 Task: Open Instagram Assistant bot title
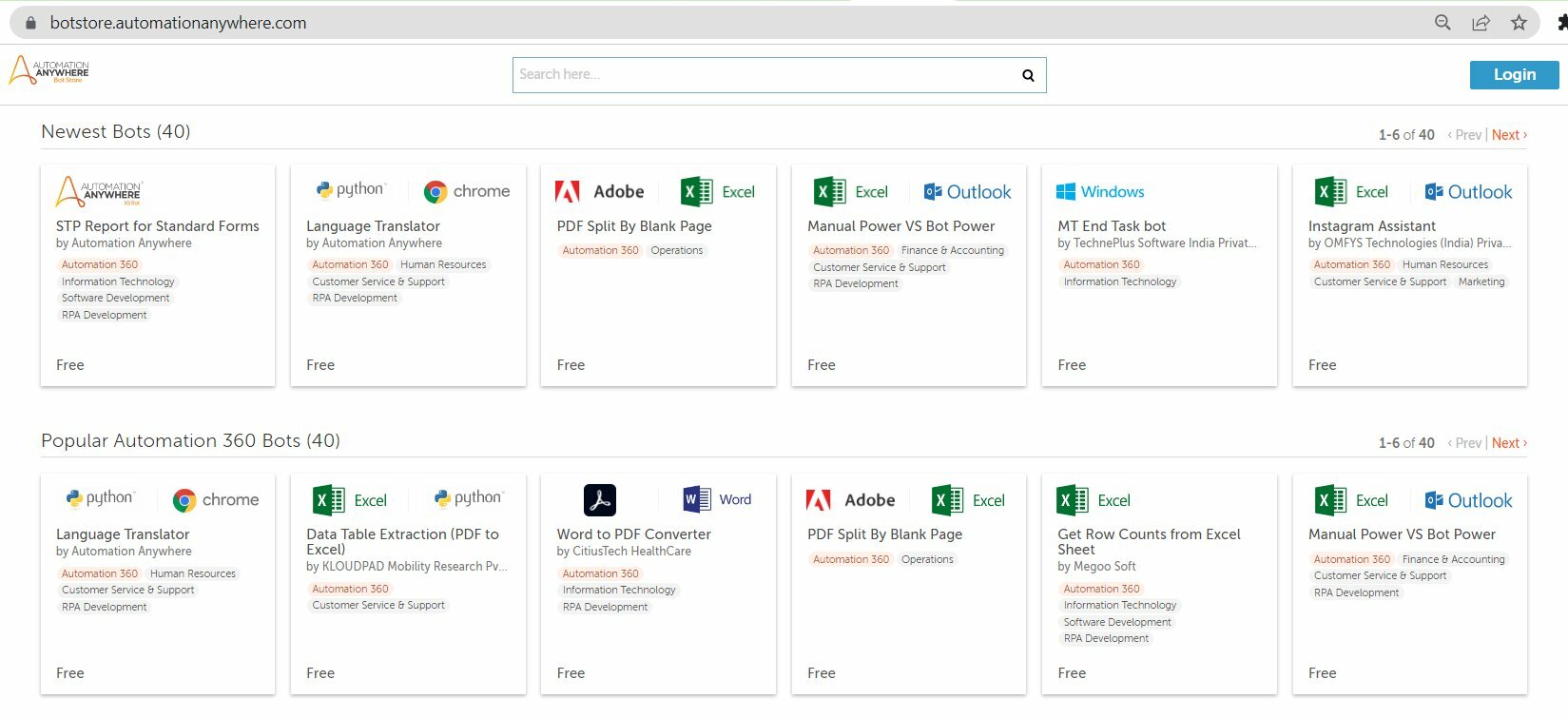(x=1372, y=226)
